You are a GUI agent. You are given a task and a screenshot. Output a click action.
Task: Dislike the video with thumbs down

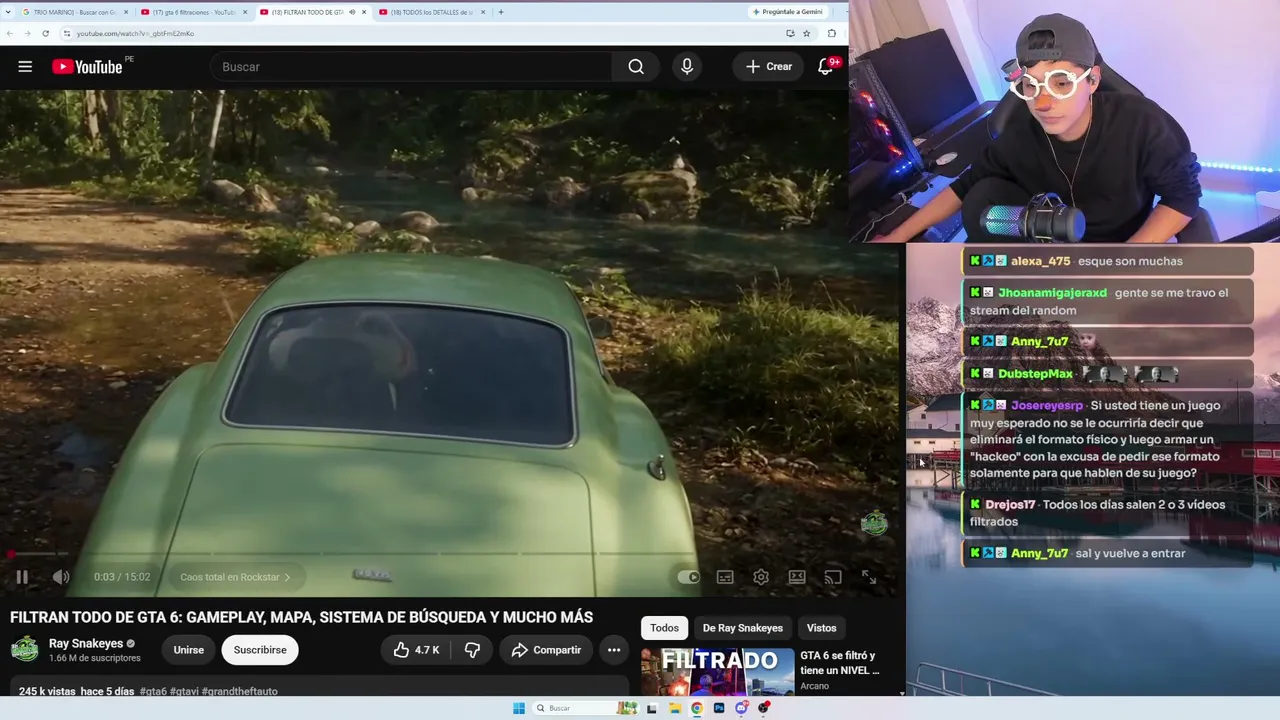472,650
